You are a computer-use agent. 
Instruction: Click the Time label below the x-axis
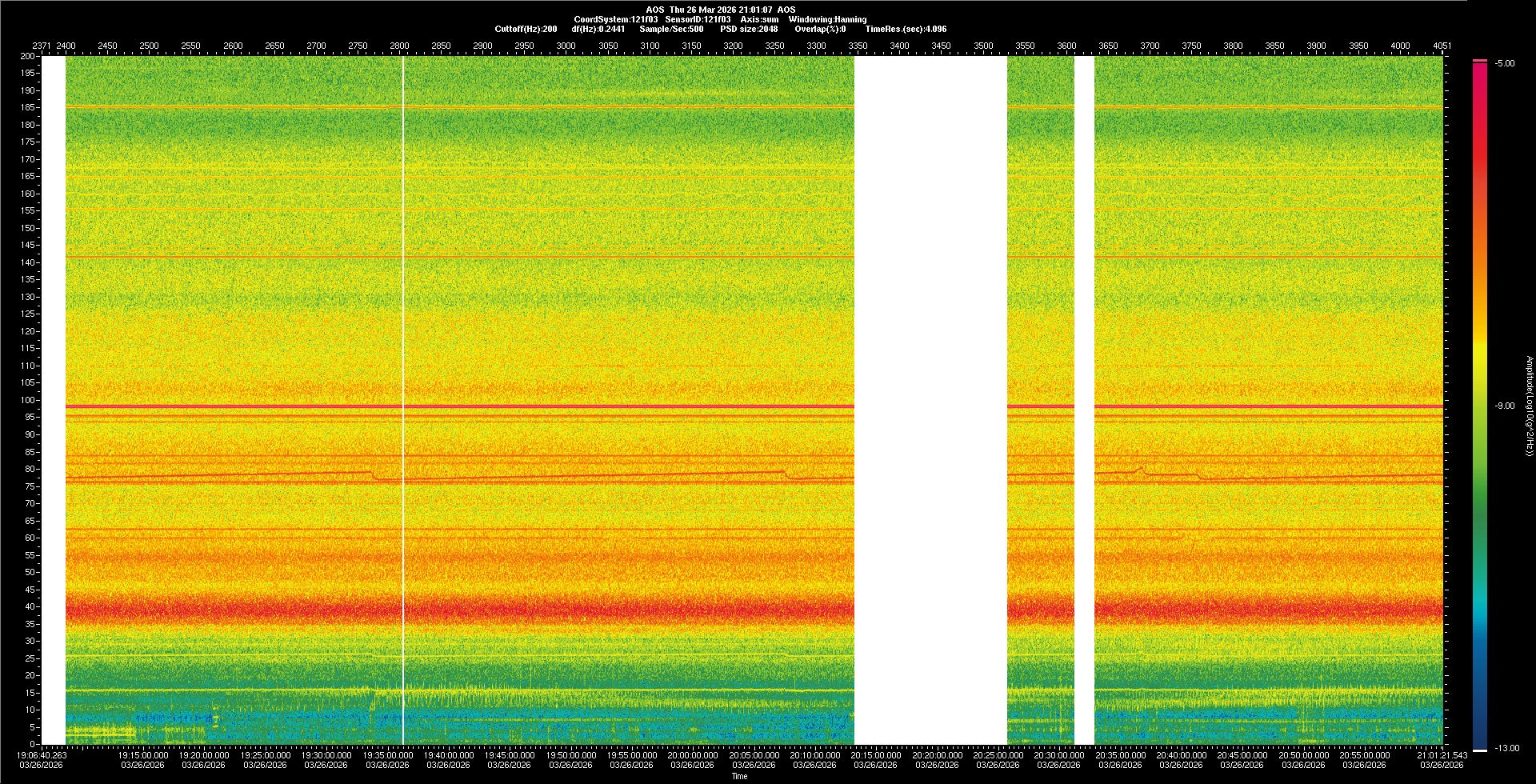coord(739,776)
